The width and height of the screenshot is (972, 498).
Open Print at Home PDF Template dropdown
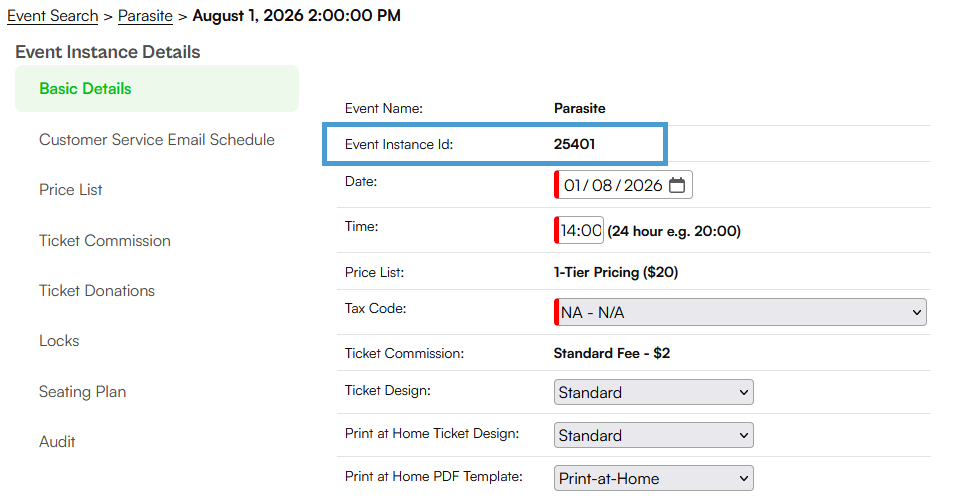click(653, 478)
